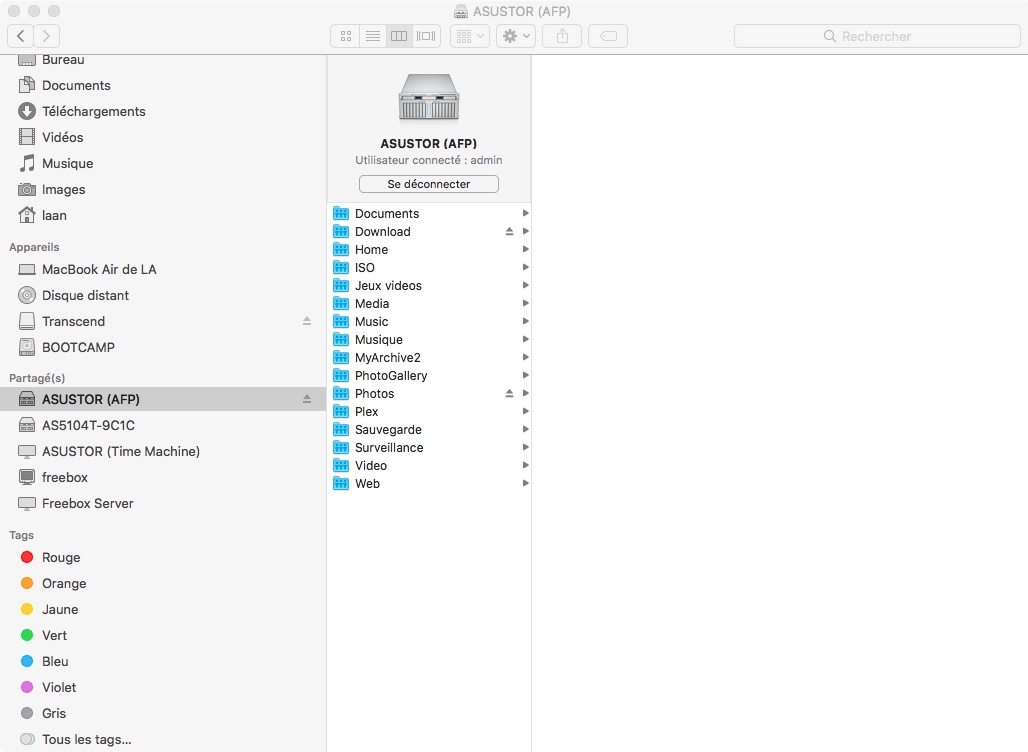Screen dimensions: 1028x752
Task: Eject ASUSTOR (AFP) in the sidebar
Action: [x=307, y=399]
